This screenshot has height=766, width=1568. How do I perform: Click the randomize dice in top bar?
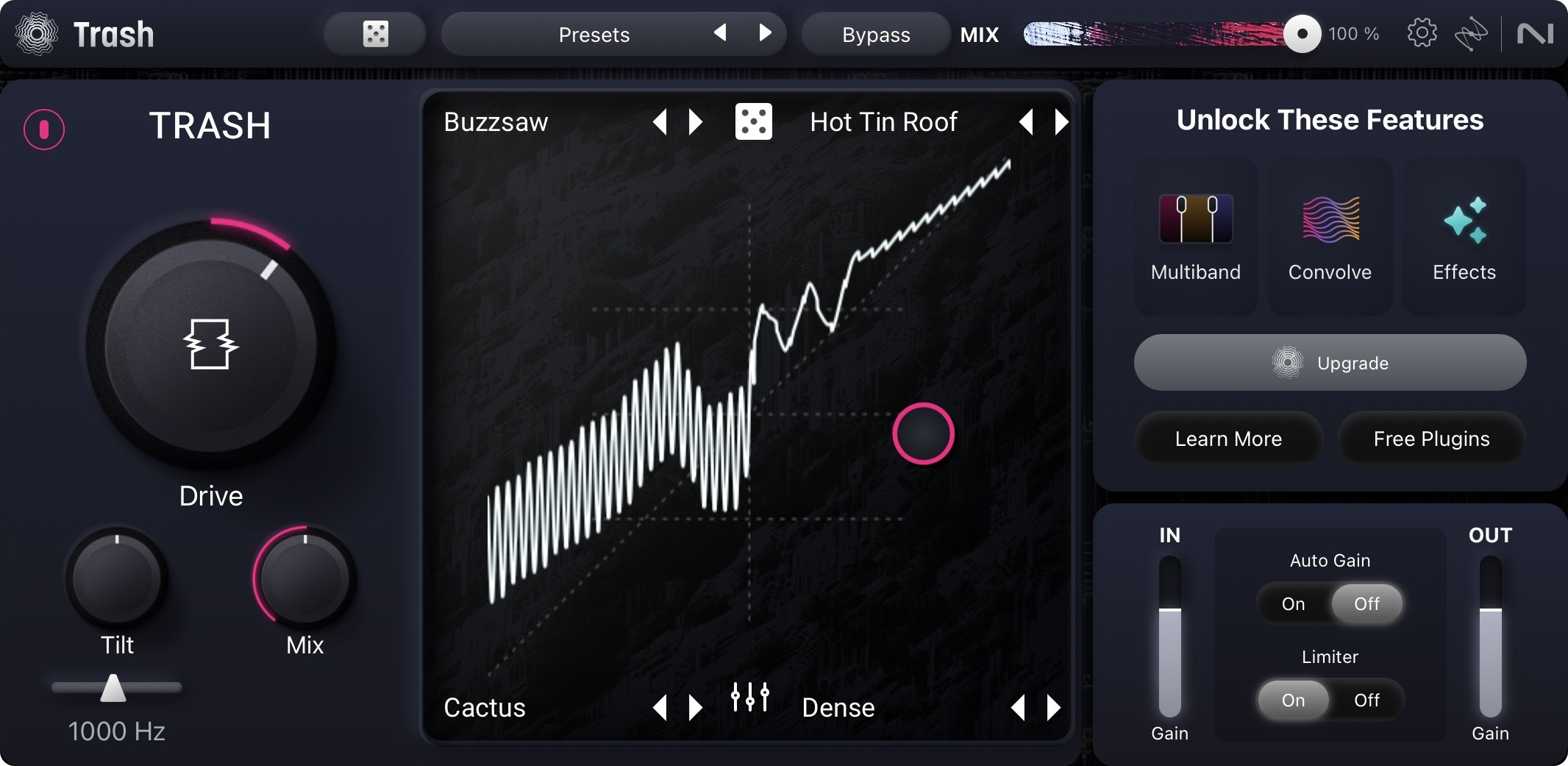[375, 34]
